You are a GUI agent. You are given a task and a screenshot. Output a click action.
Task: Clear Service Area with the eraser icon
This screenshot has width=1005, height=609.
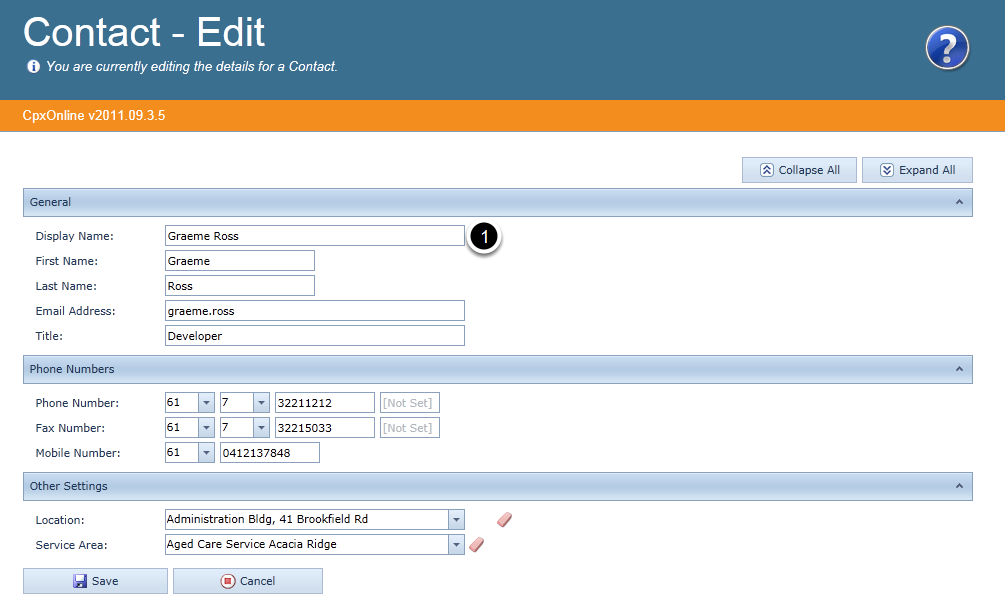coord(477,544)
